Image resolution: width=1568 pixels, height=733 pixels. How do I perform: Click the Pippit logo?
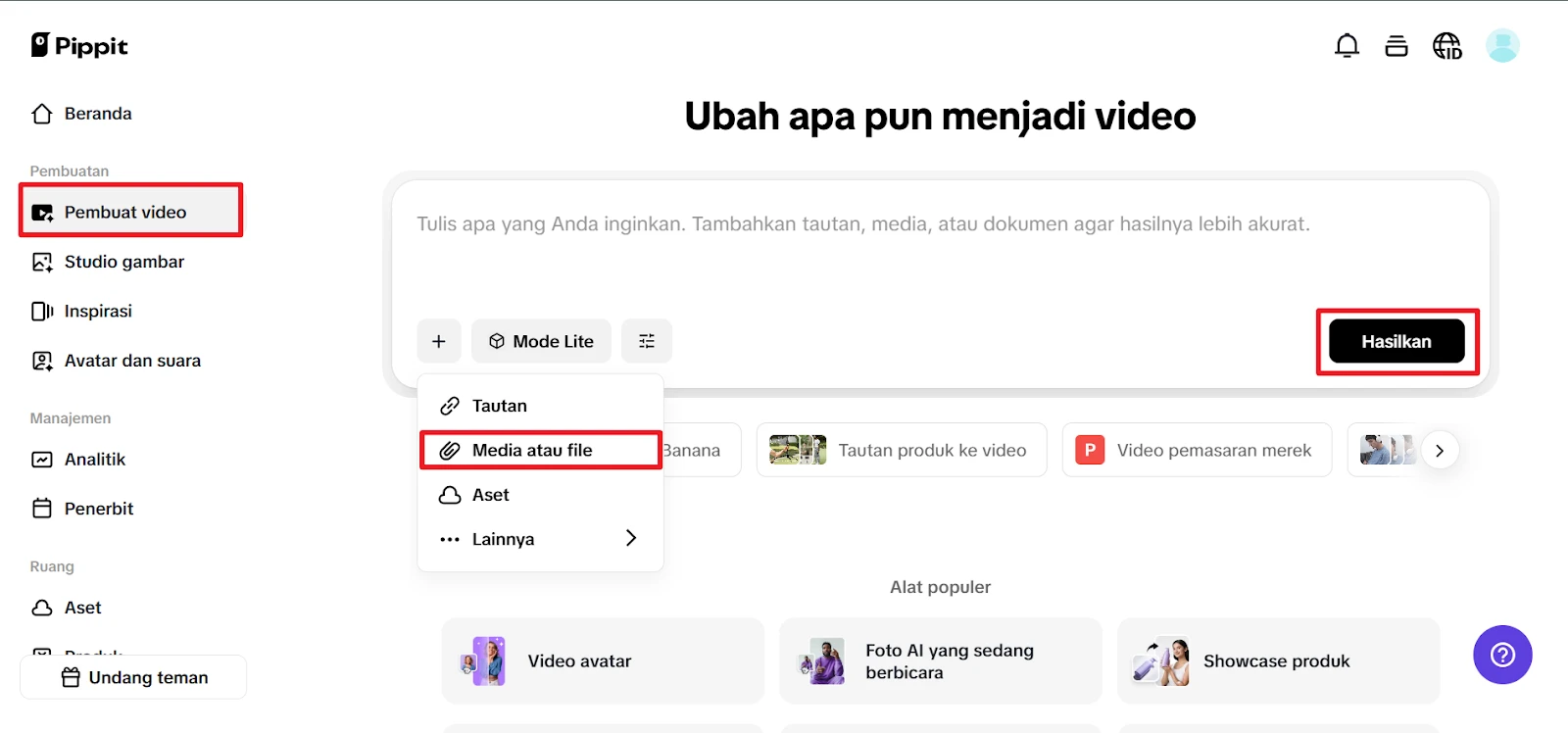[x=79, y=46]
